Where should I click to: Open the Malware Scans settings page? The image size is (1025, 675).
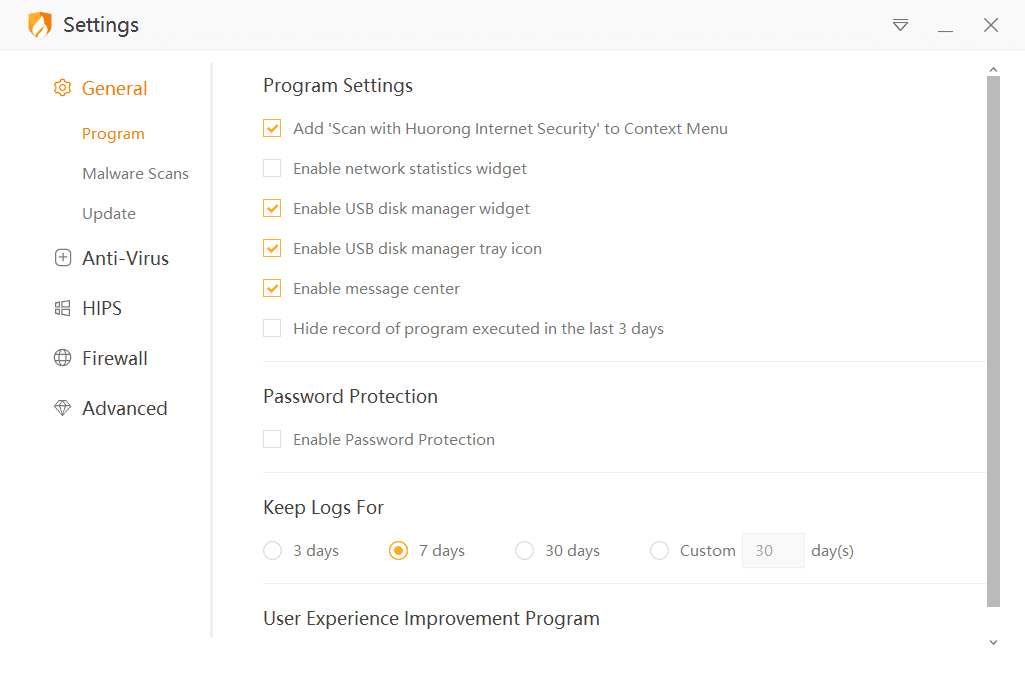click(x=135, y=173)
